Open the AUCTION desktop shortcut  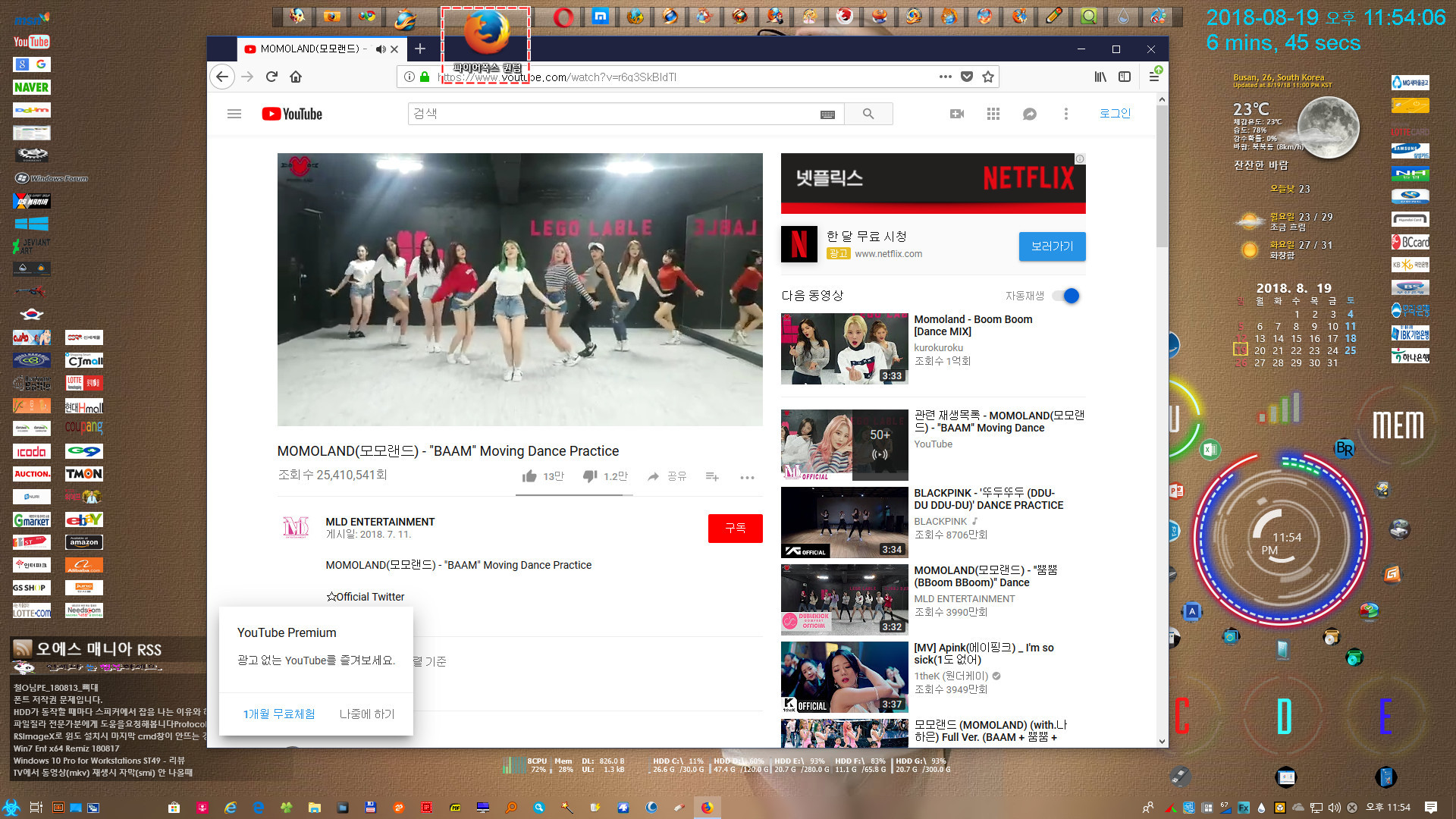(32, 474)
